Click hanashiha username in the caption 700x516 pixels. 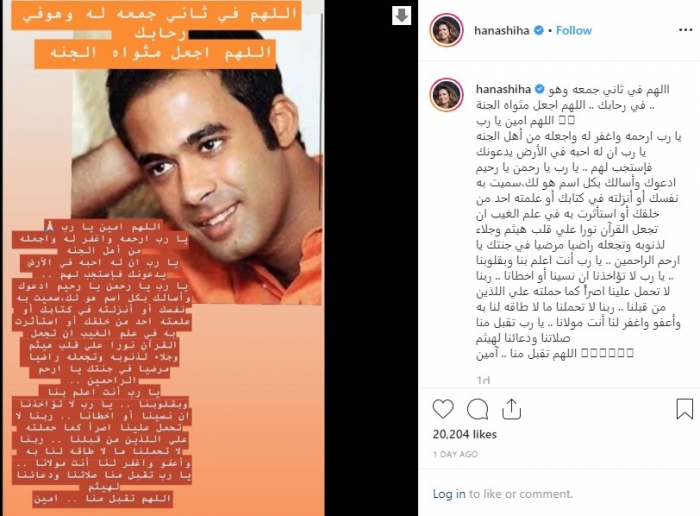[503, 89]
